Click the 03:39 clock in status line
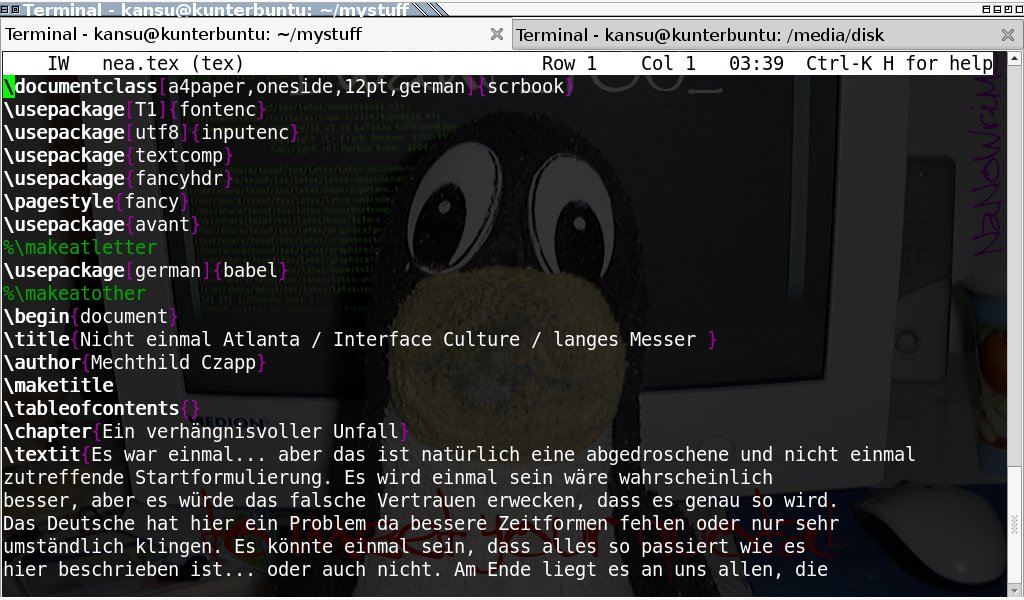This screenshot has width=1024, height=600. [756, 63]
